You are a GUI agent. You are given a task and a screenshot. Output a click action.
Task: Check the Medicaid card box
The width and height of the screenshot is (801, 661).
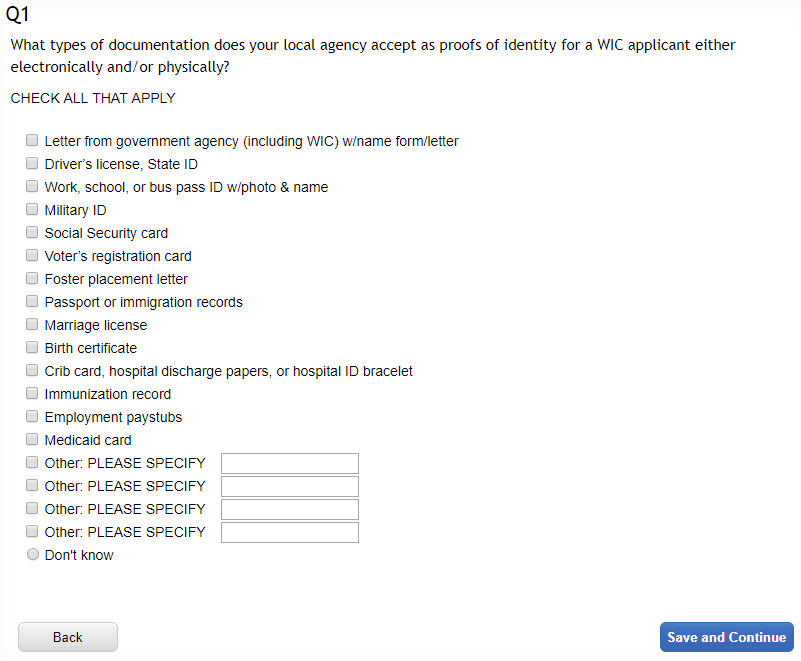(32, 440)
